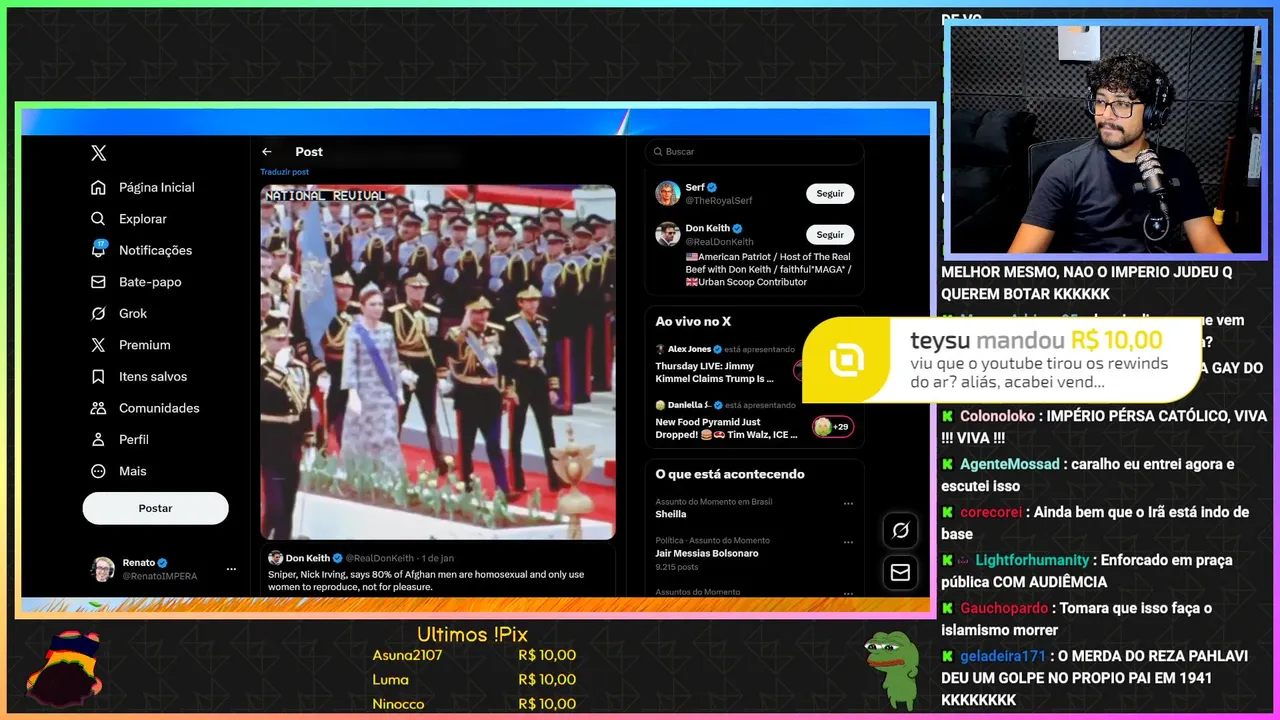
Task: Open the Perfil person icon
Action: (98, 440)
